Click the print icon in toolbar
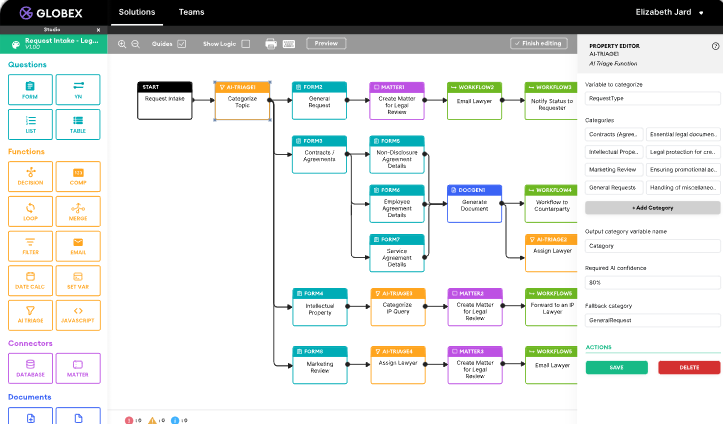The height and width of the screenshot is (424, 723). click(271, 44)
